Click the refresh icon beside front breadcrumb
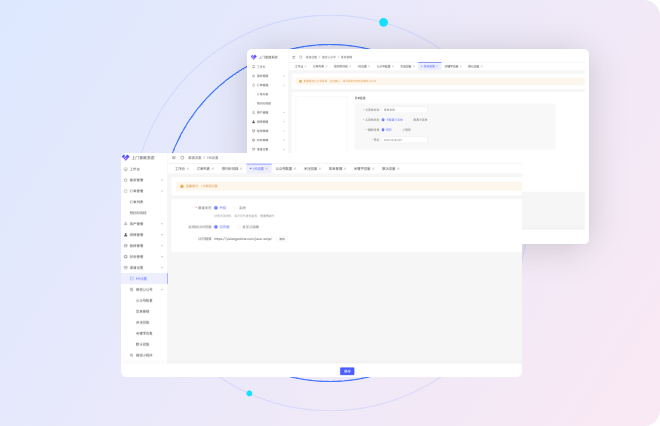 pos(181,157)
